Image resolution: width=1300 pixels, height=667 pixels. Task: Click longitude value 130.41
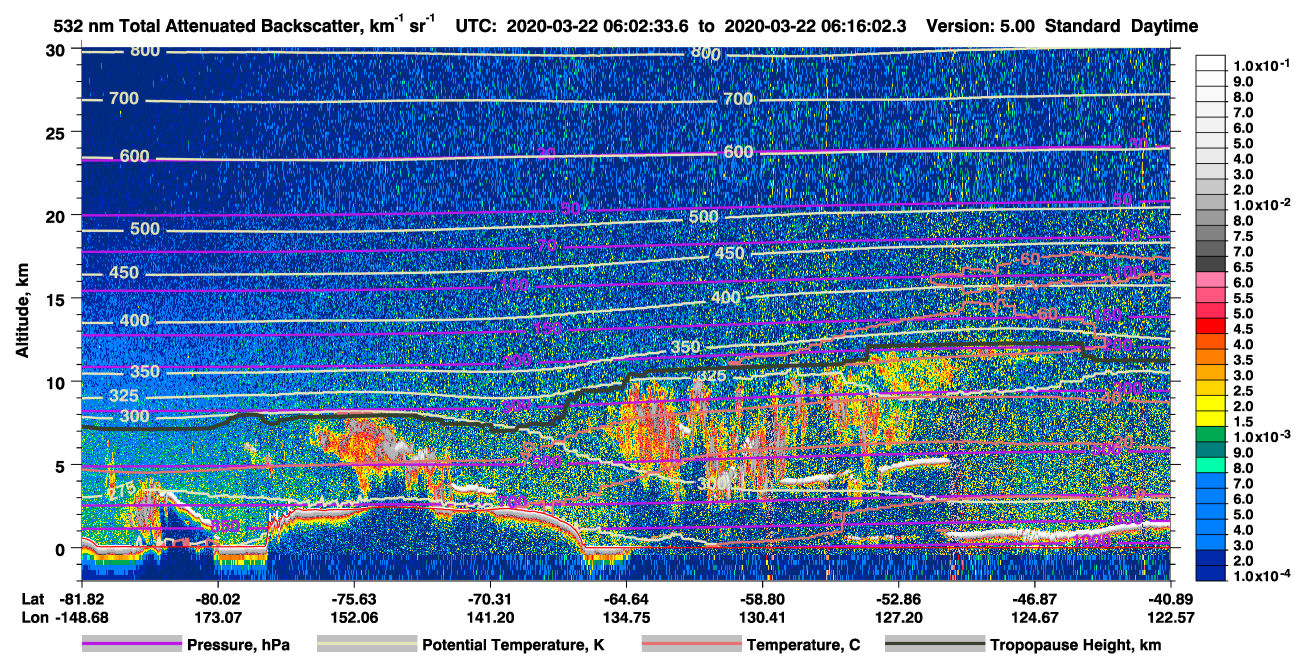pyautogui.click(x=763, y=616)
